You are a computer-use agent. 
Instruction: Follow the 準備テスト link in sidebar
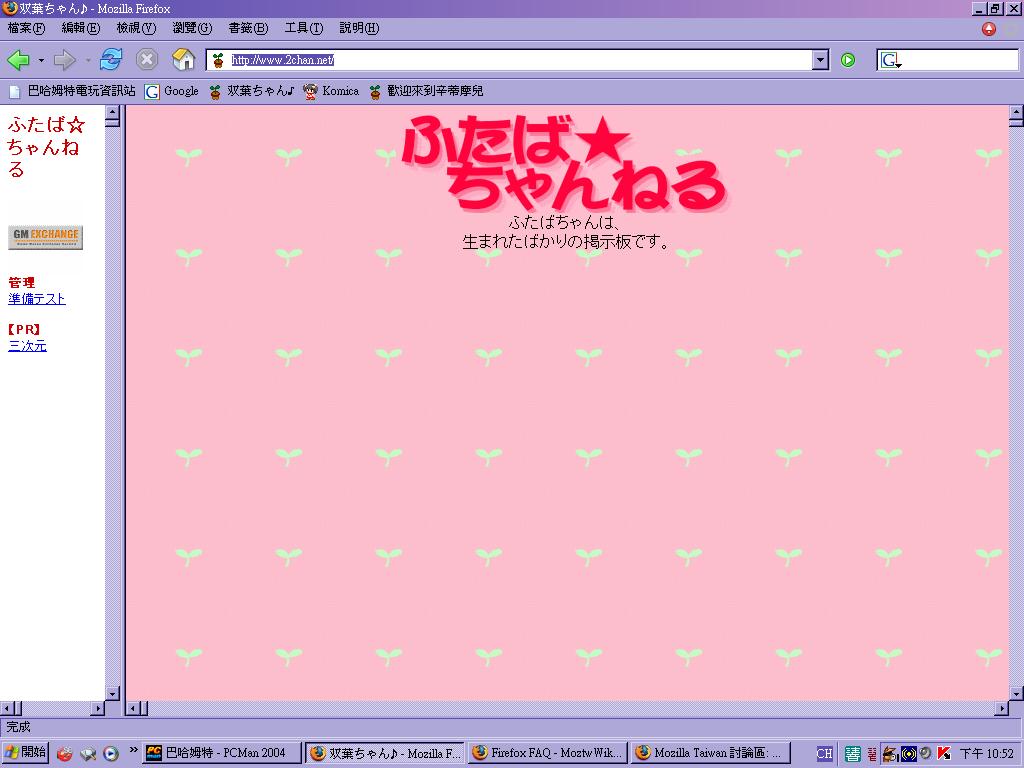pos(37,299)
